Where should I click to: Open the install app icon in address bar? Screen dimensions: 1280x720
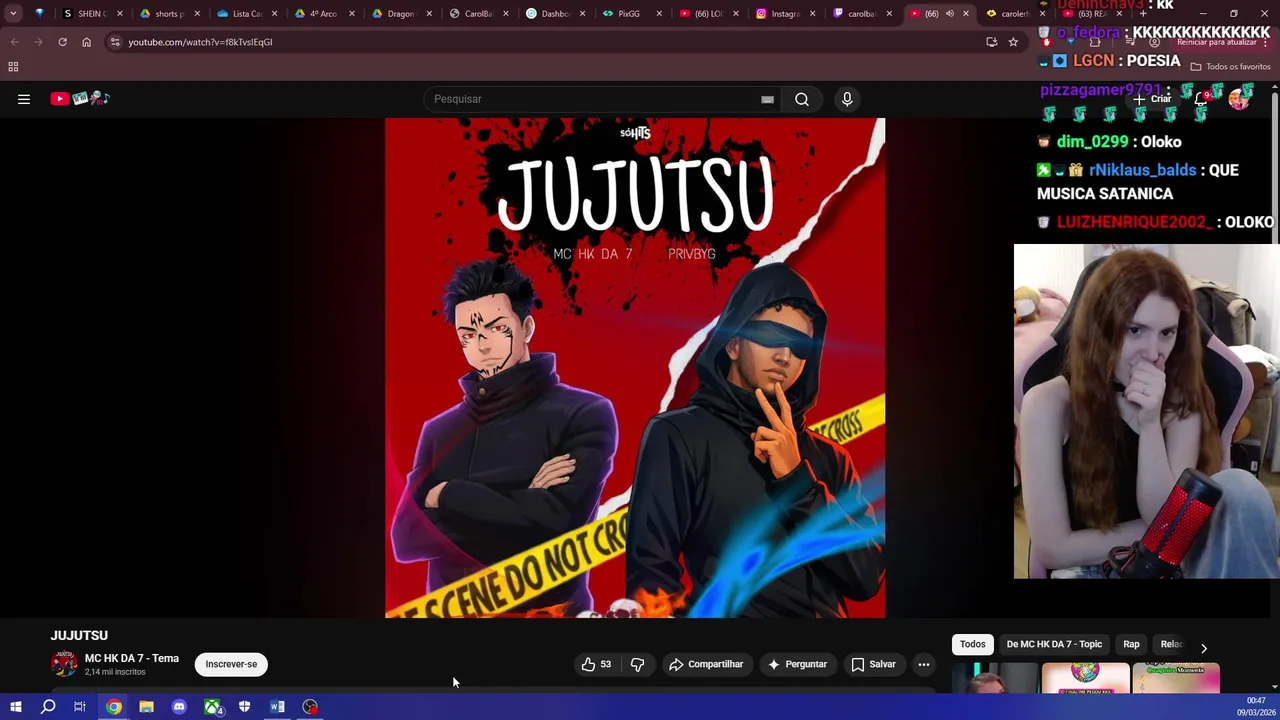[x=991, y=42]
